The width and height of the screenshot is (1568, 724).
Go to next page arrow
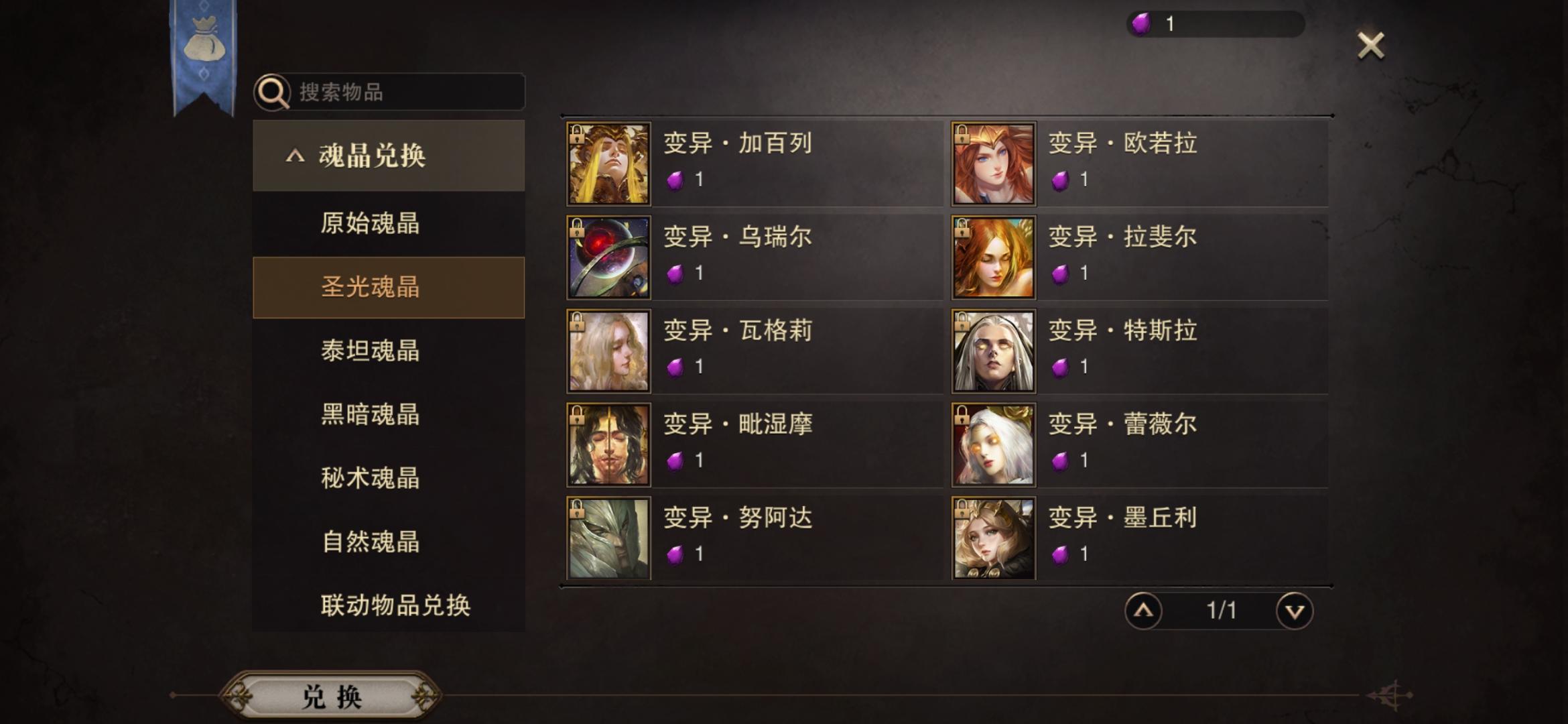click(1294, 611)
